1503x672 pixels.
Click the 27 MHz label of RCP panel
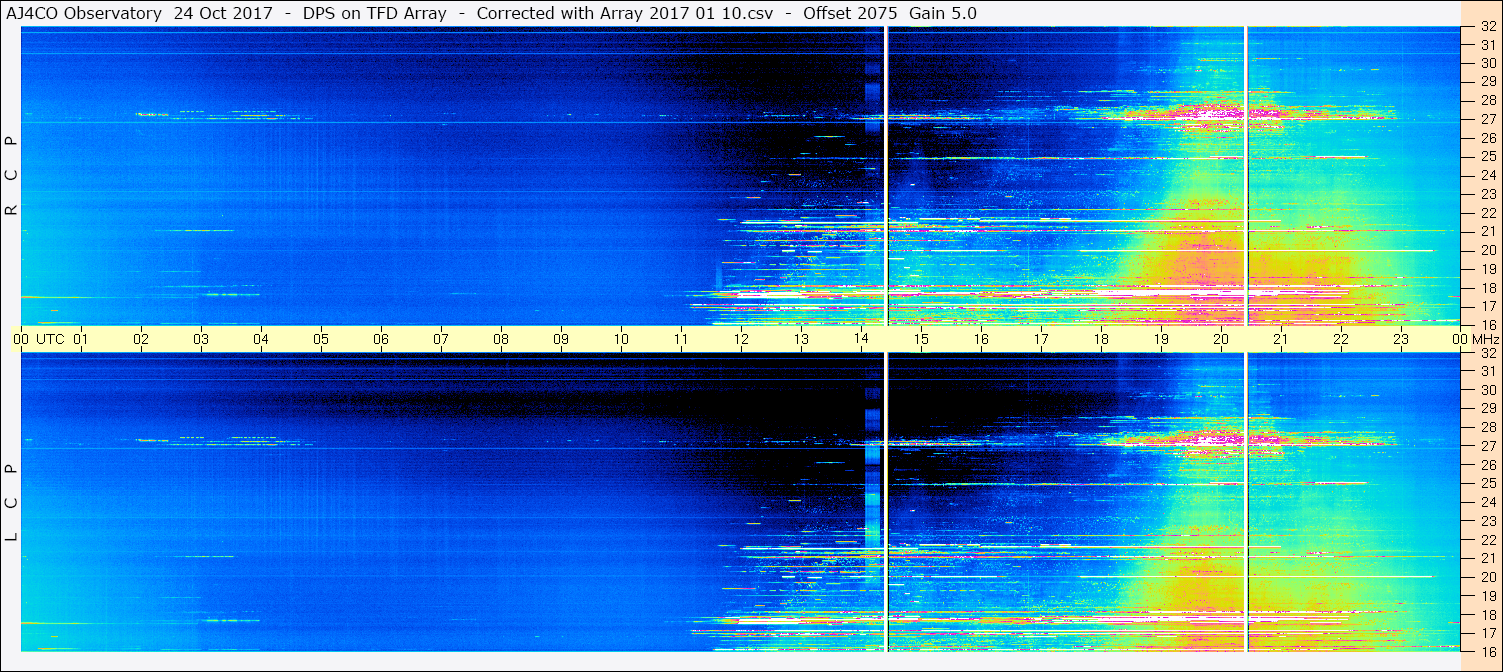coord(1487,119)
